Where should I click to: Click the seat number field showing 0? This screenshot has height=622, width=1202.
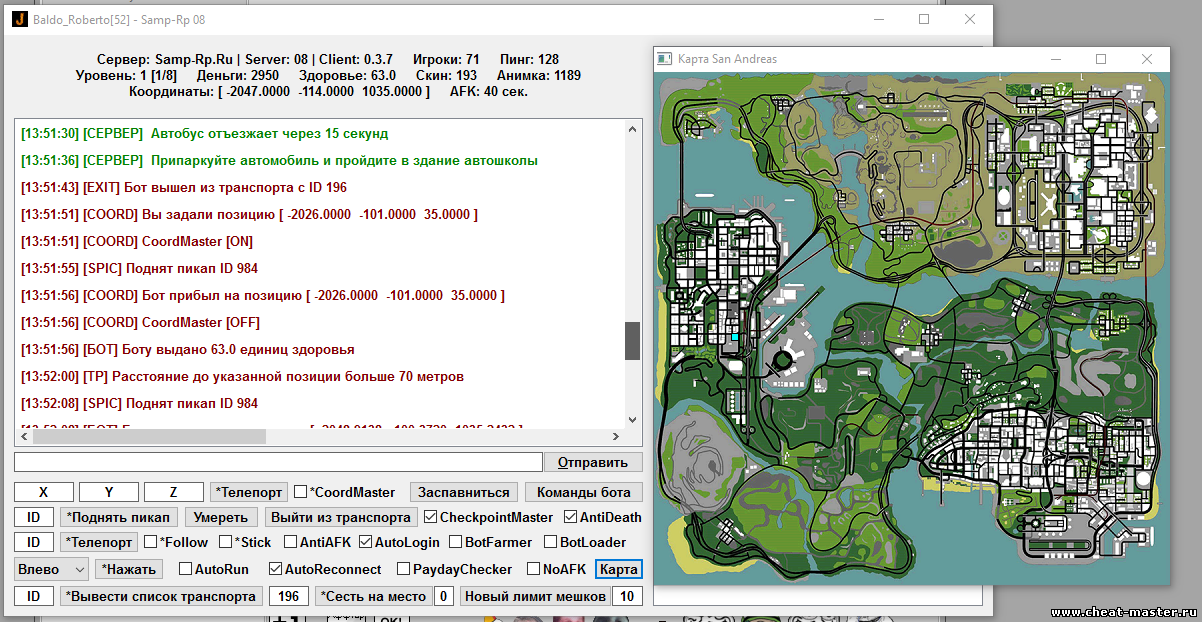click(x=444, y=596)
